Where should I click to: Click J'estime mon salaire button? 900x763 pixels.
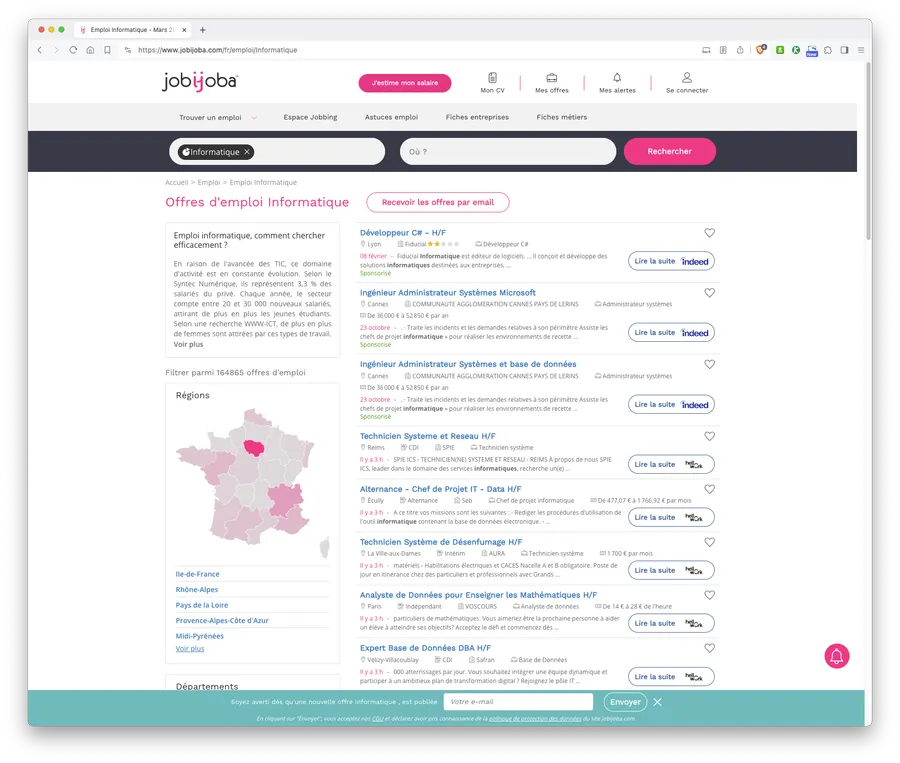coord(405,83)
